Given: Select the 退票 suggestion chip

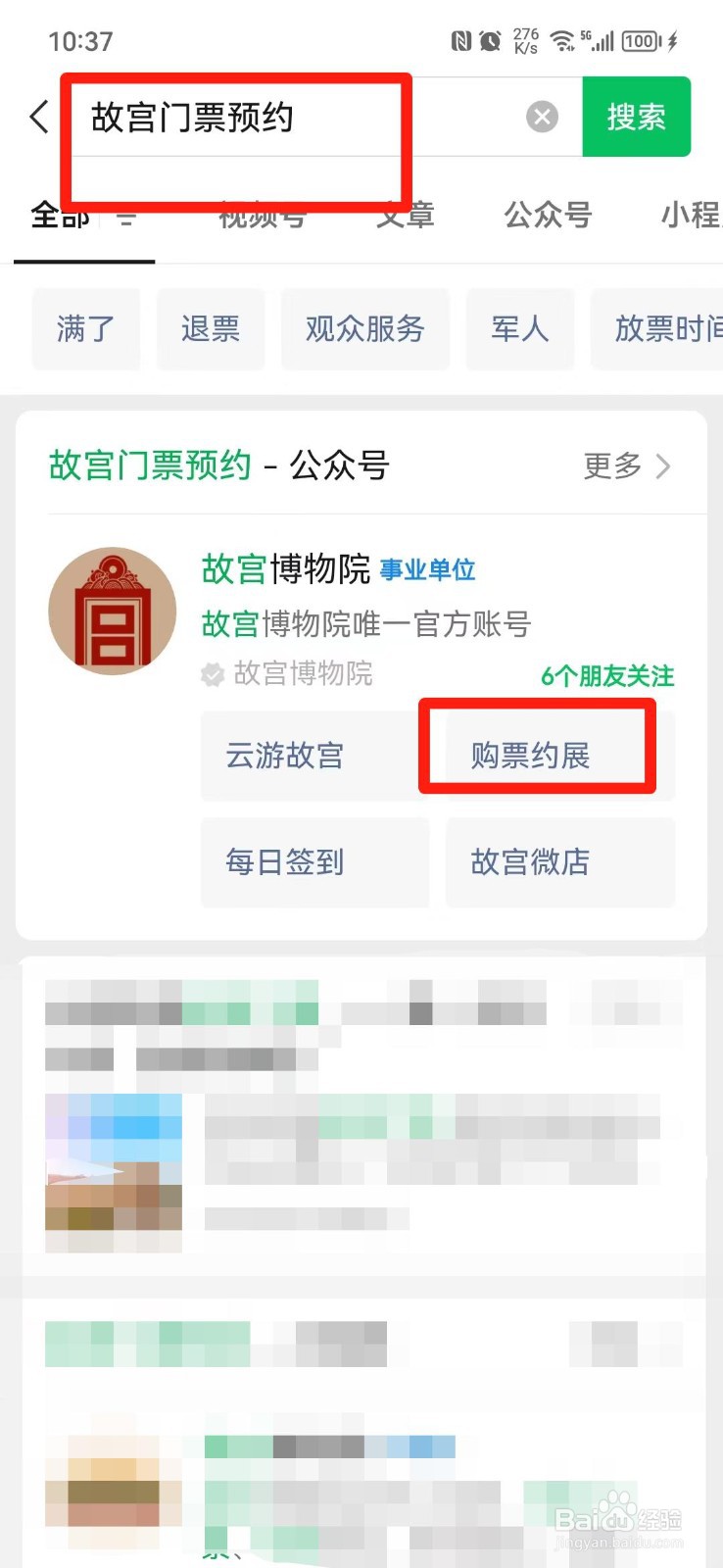Looking at the screenshot, I should [211, 329].
